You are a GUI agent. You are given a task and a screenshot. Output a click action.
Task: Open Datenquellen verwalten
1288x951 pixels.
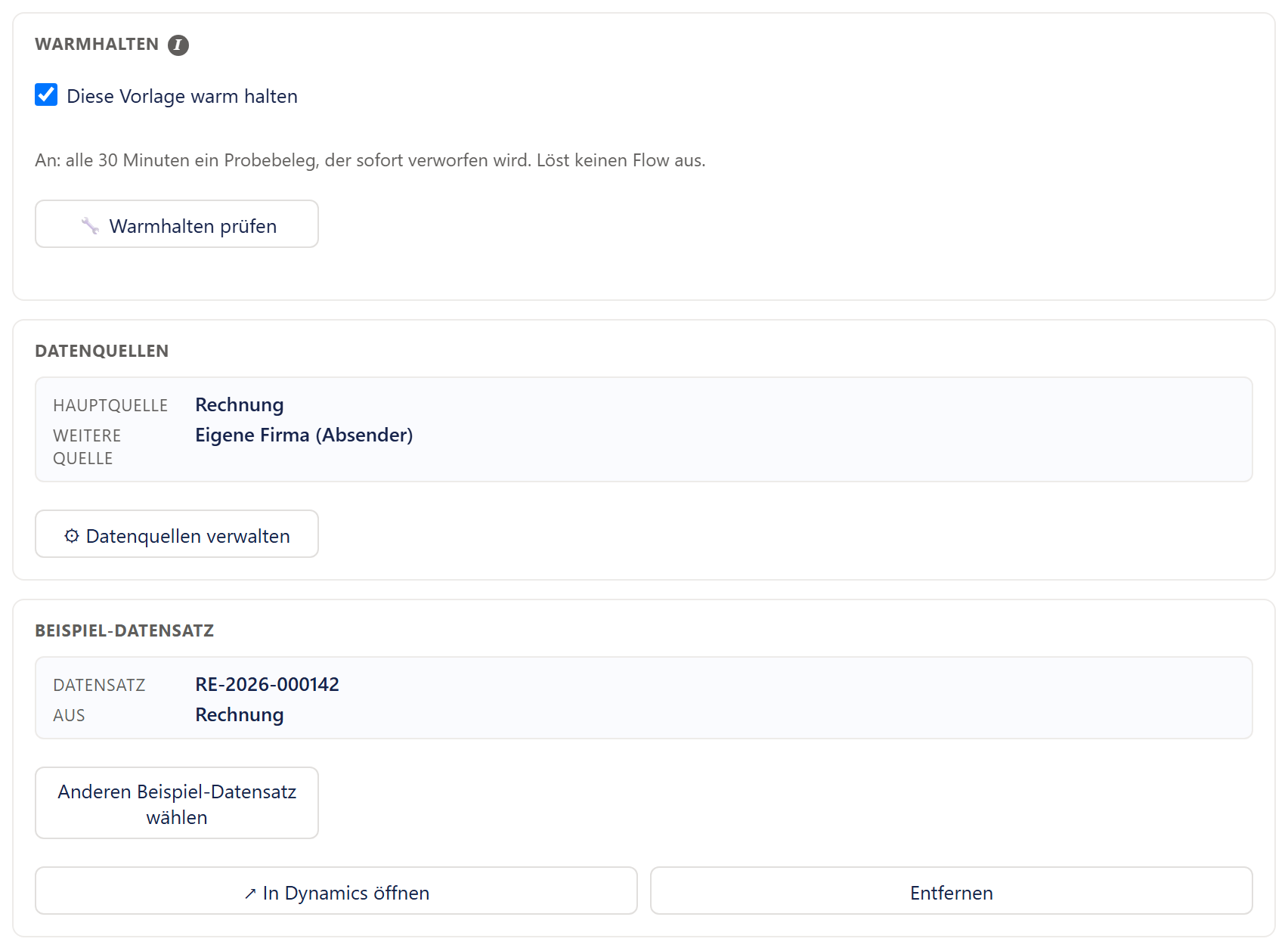pyautogui.click(x=177, y=534)
